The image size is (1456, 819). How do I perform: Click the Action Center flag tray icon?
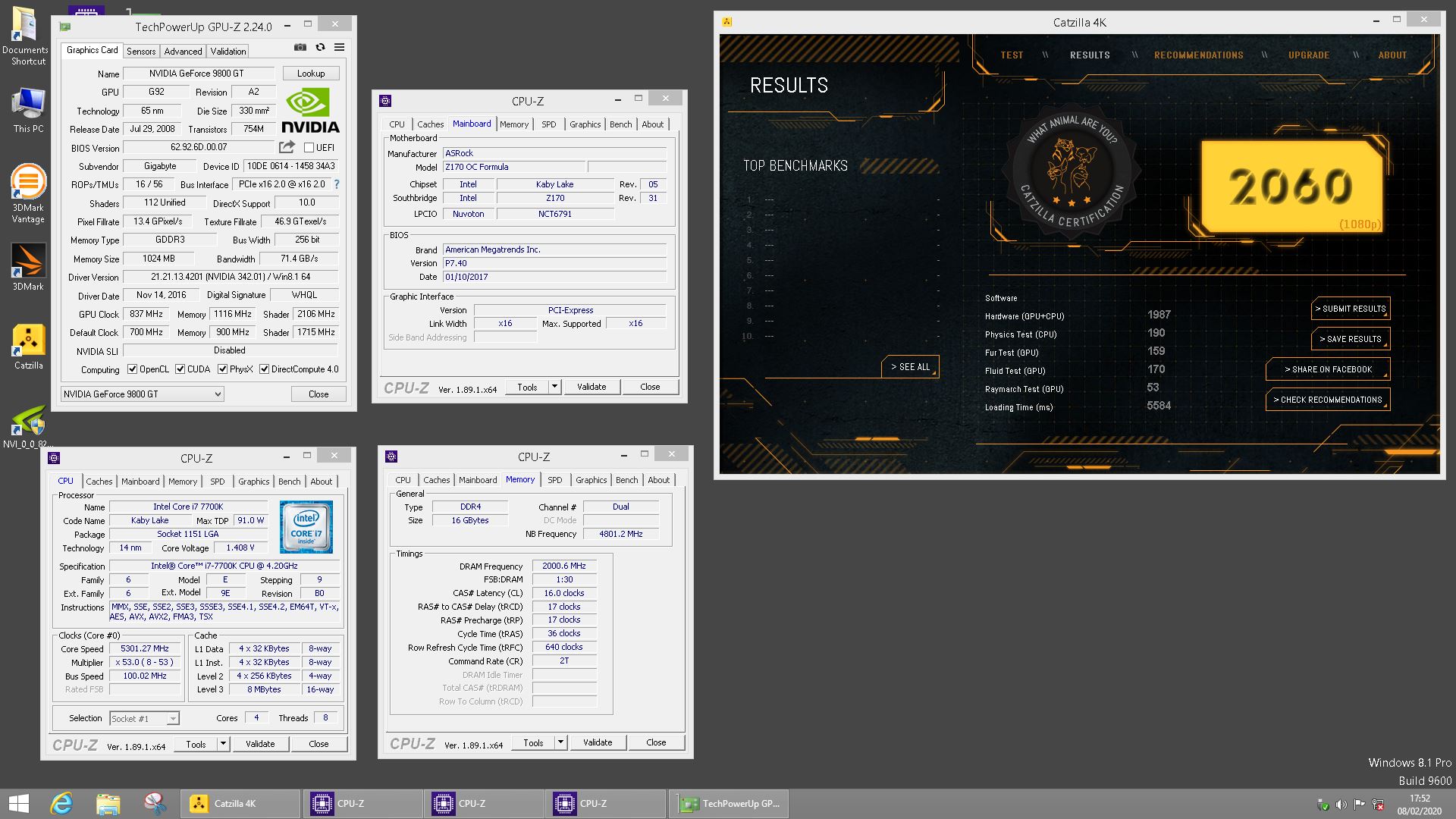tap(1359, 805)
